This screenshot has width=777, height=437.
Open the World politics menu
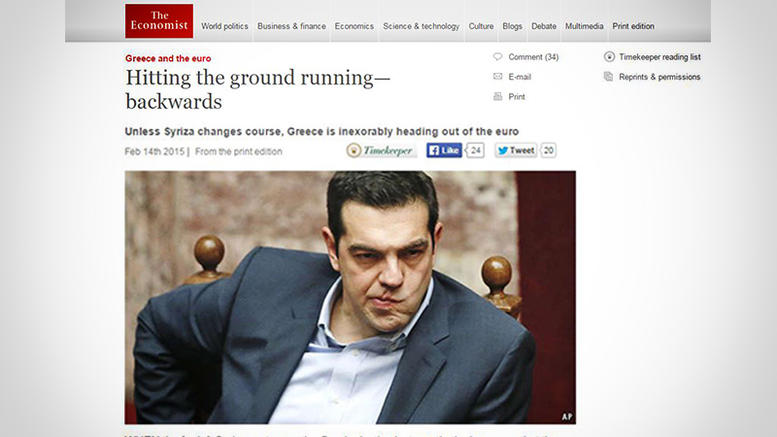point(224,26)
